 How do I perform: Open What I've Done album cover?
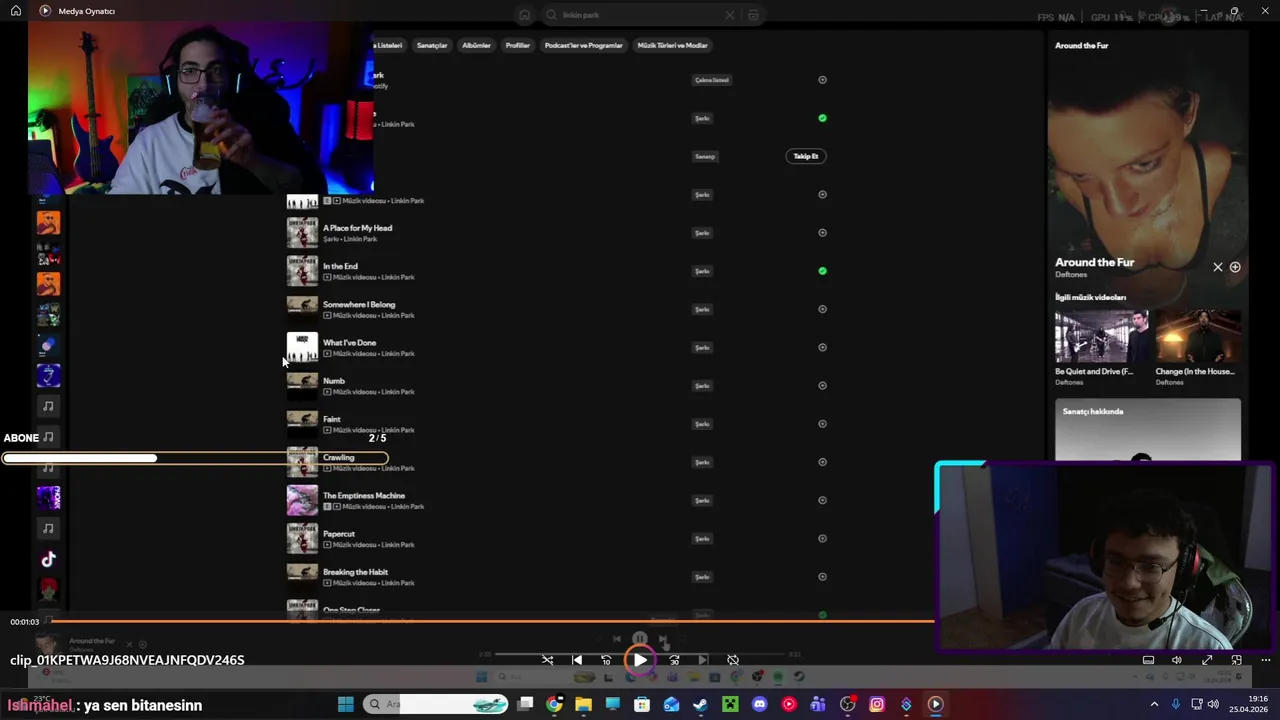pos(302,347)
